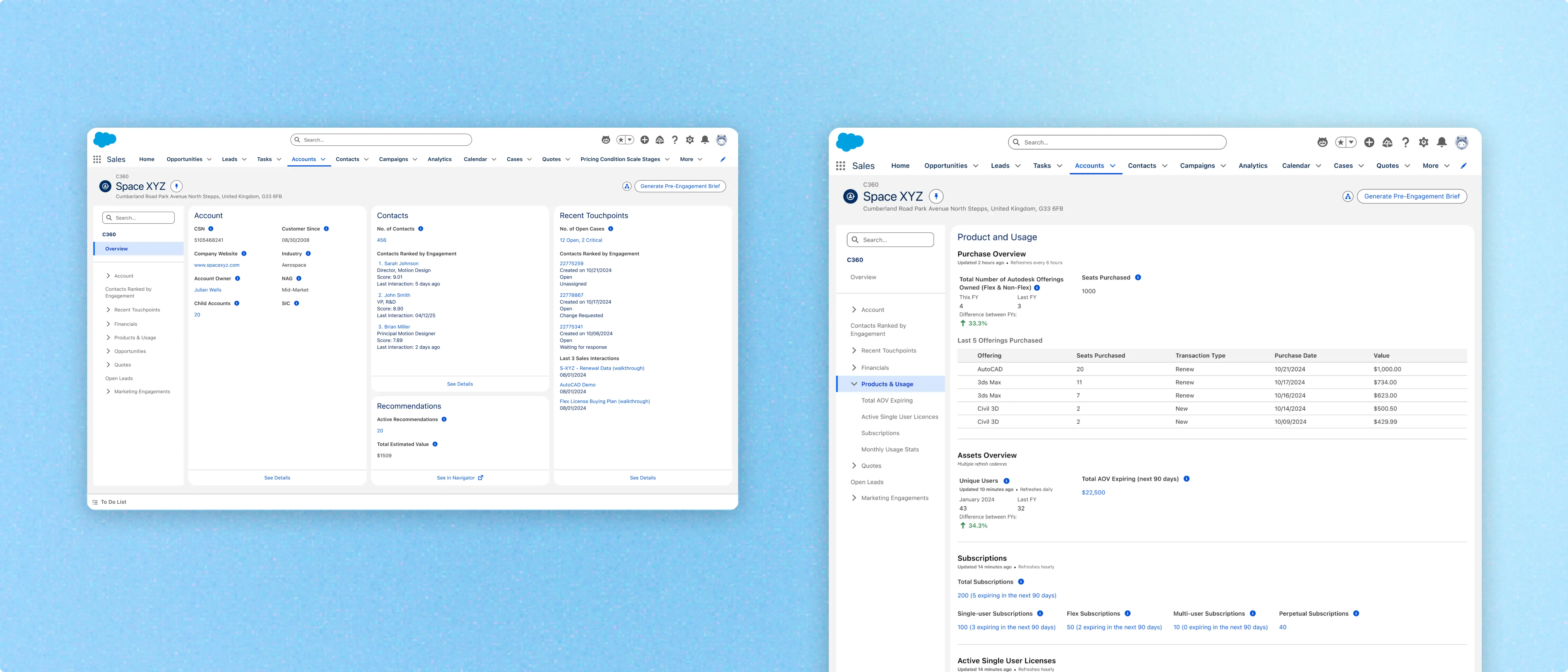Click the Trailhead icon in right window header

click(x=1387, y=143)
